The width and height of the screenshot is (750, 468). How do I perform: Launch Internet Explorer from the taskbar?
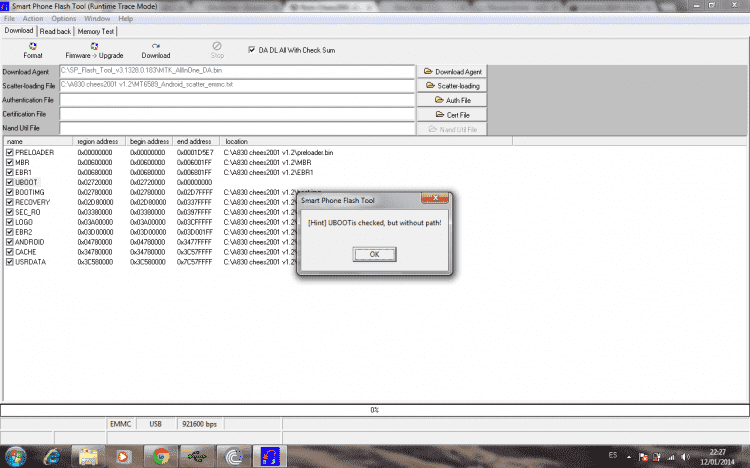click(52, 457)
